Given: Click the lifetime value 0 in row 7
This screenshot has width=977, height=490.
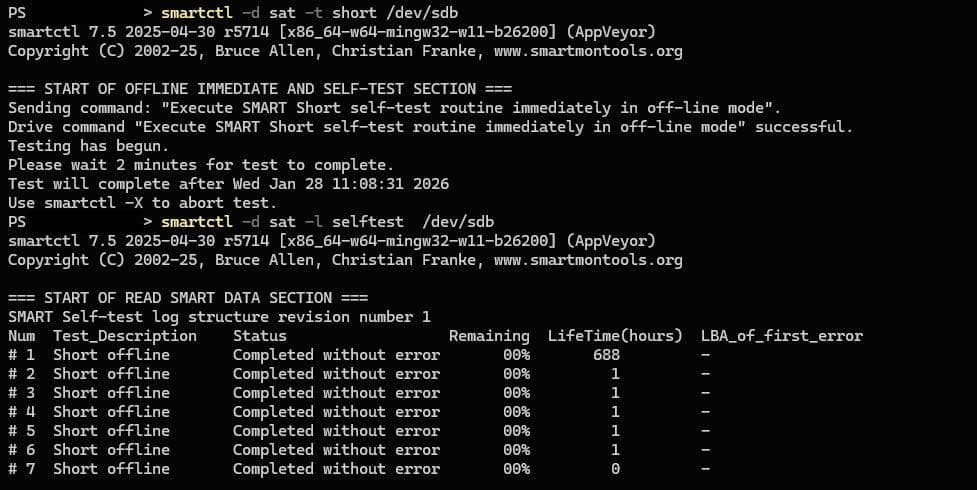Looking at the screenshot, I should coord(615,469).
